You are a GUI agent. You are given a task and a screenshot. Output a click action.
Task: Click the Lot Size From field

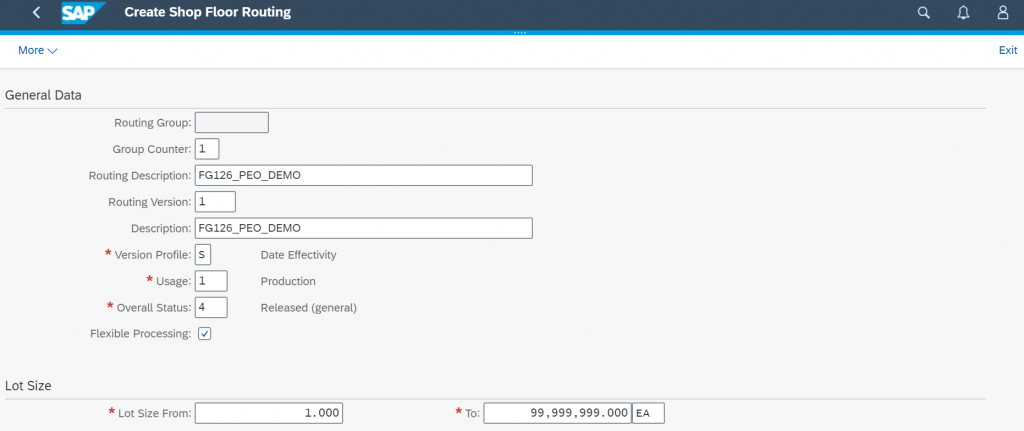pos(269,413)
